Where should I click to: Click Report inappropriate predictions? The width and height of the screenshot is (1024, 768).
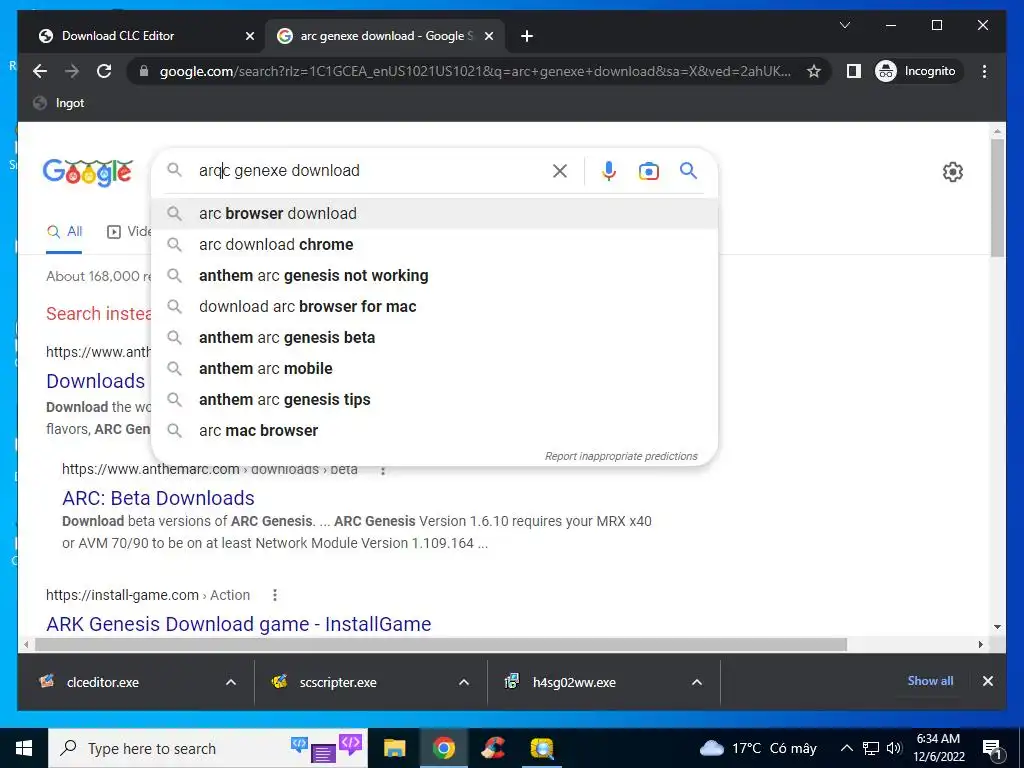tap(621, 456)
